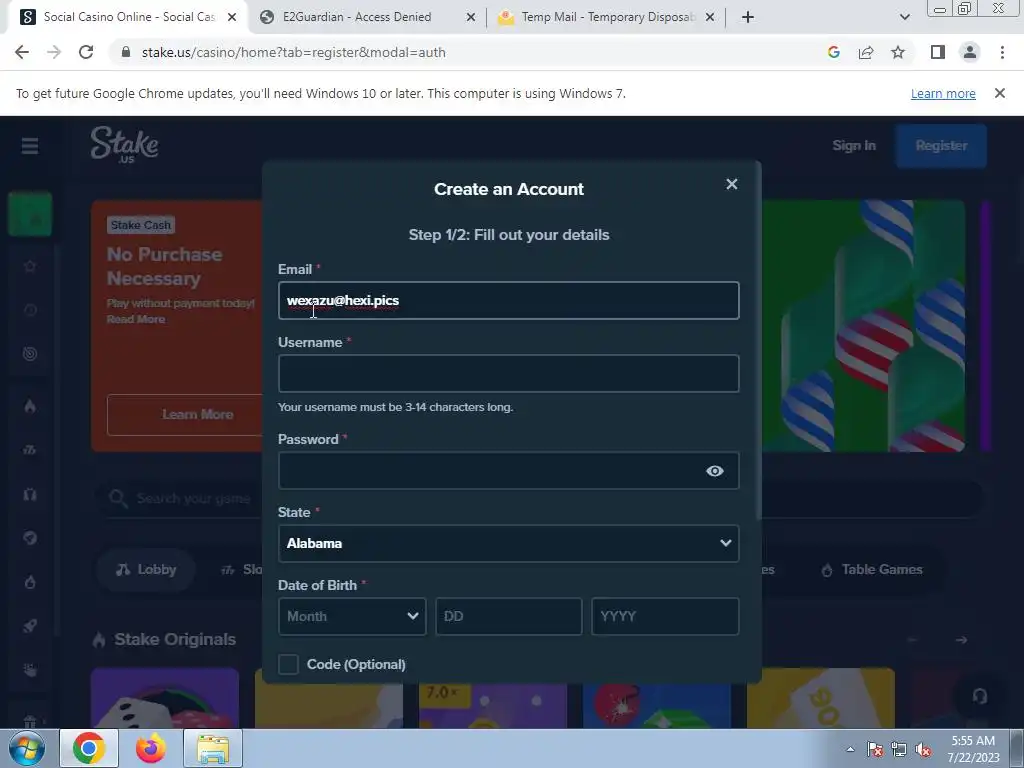Close the Temp Mail browser tab
1024x768 pixels.
710,18
